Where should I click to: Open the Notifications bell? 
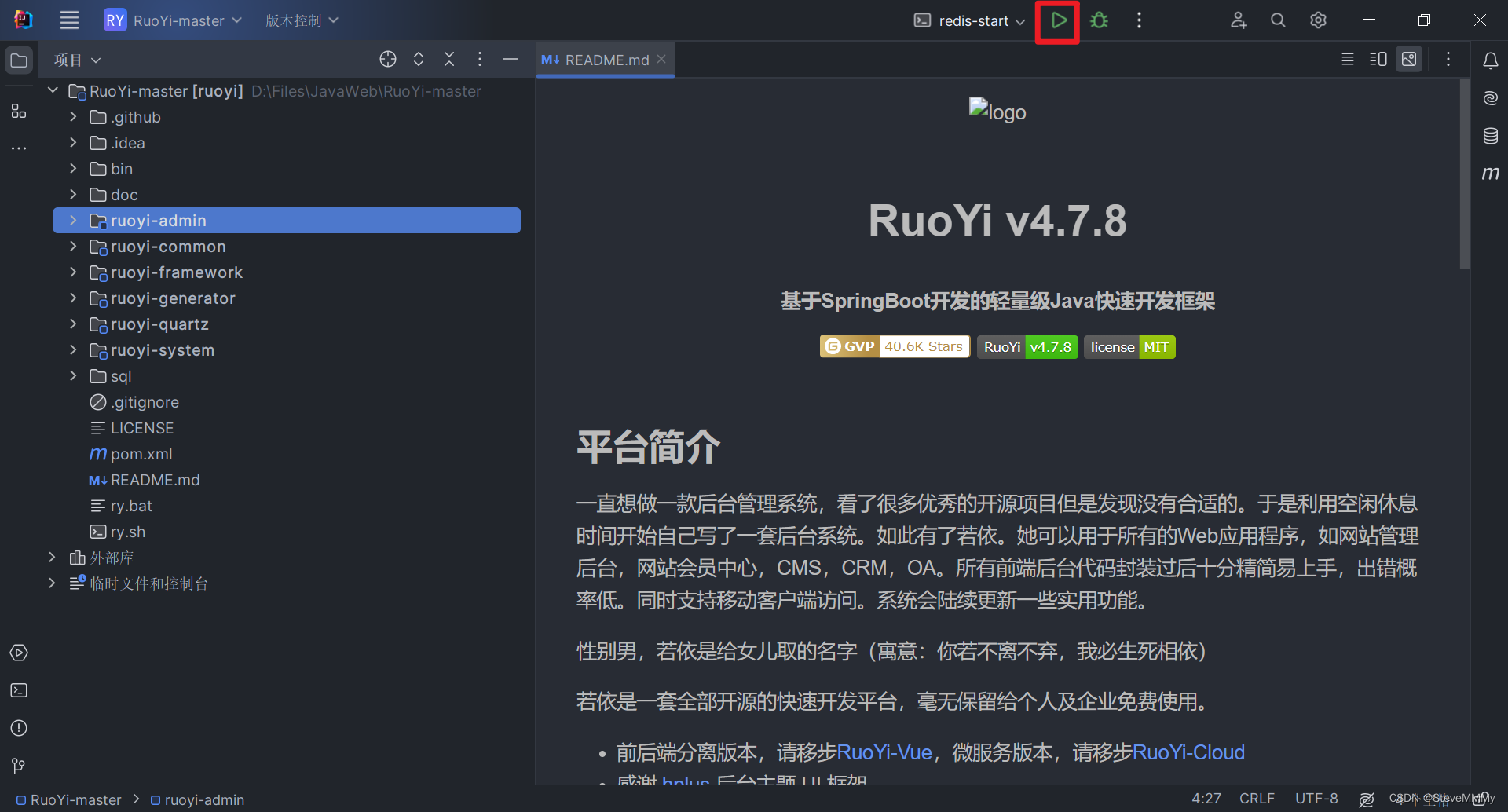[1490, 60]
